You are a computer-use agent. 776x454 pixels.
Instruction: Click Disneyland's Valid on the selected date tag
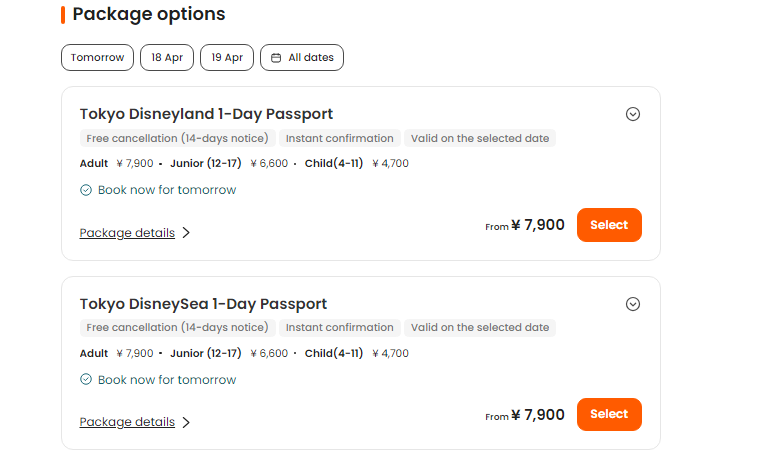pyautogui.click(x=480, y=138)
